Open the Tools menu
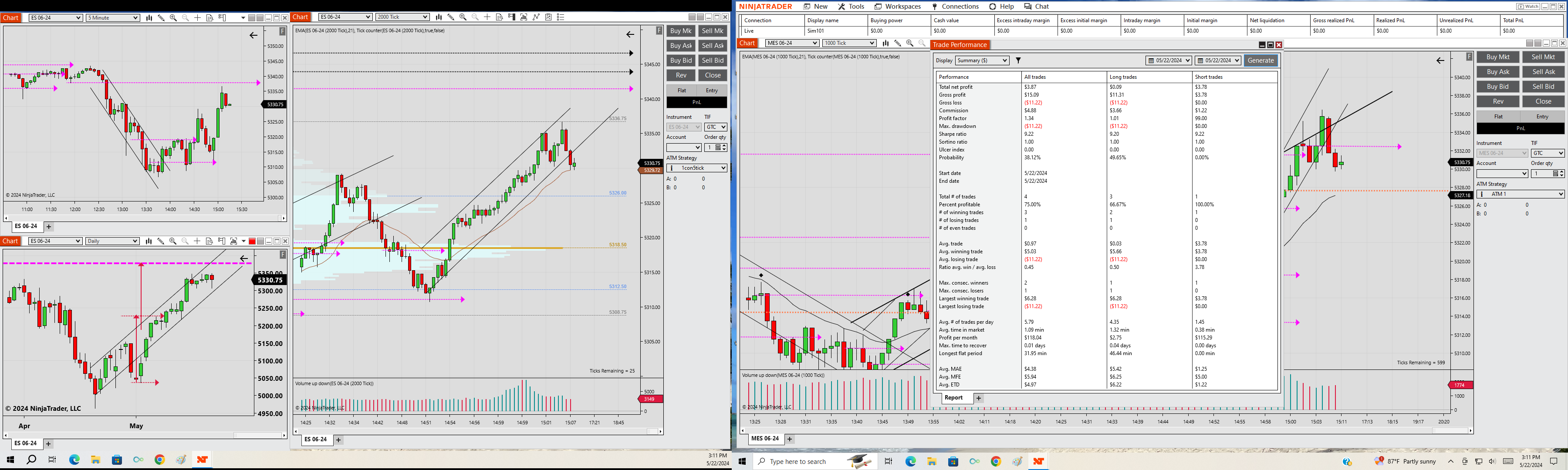This screenshot has width=1568, height=470. point(851,7)
